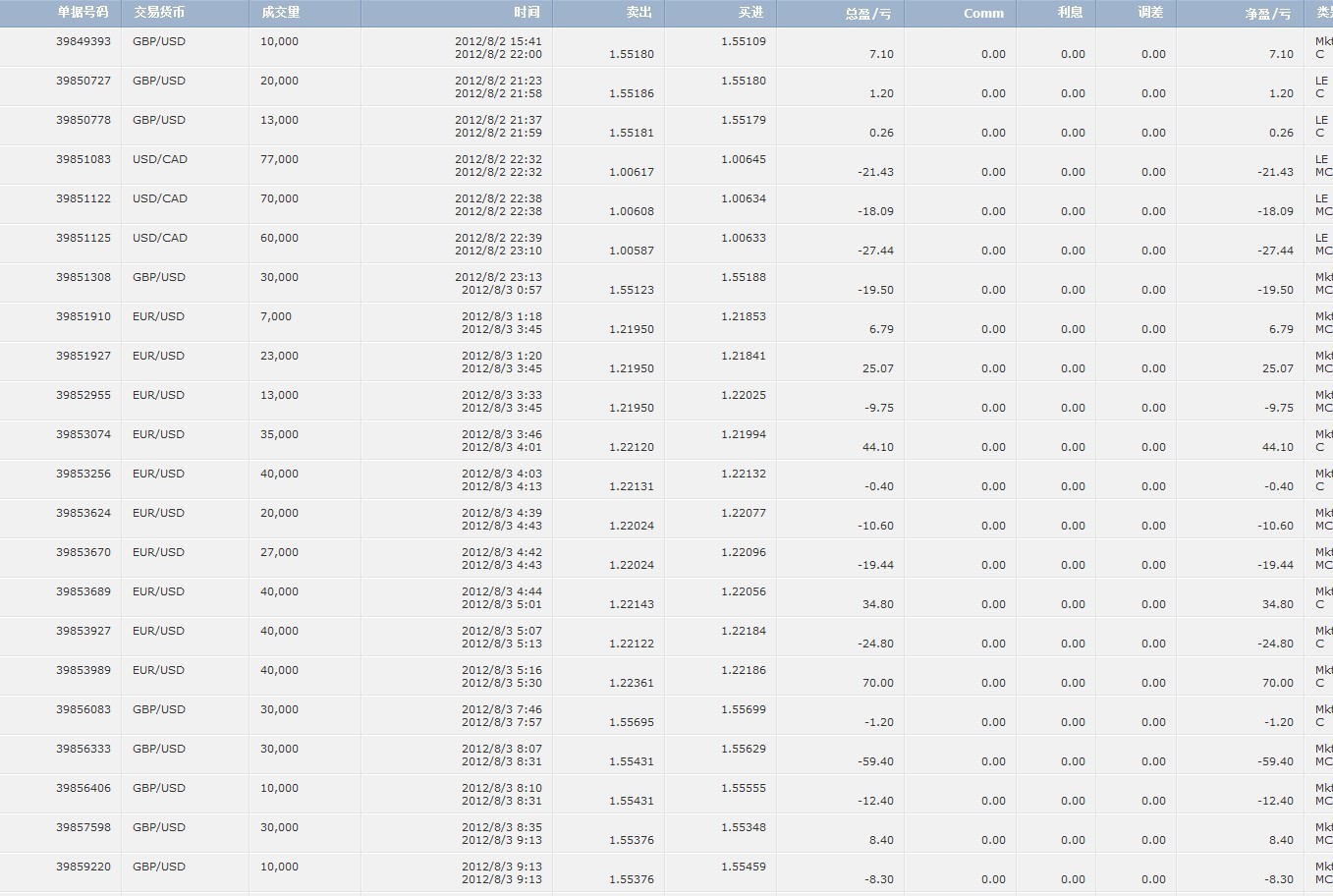Click the sell price 1.55695

click(632, 722)
